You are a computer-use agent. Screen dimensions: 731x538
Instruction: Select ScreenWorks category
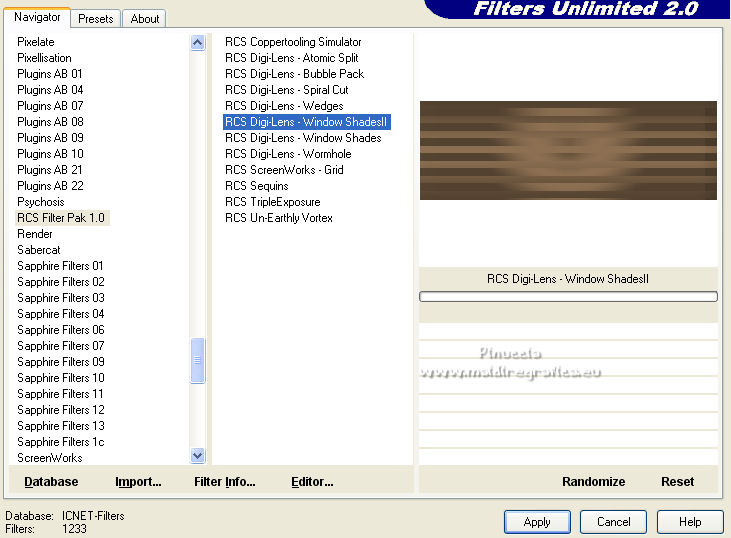pos(50,458)
